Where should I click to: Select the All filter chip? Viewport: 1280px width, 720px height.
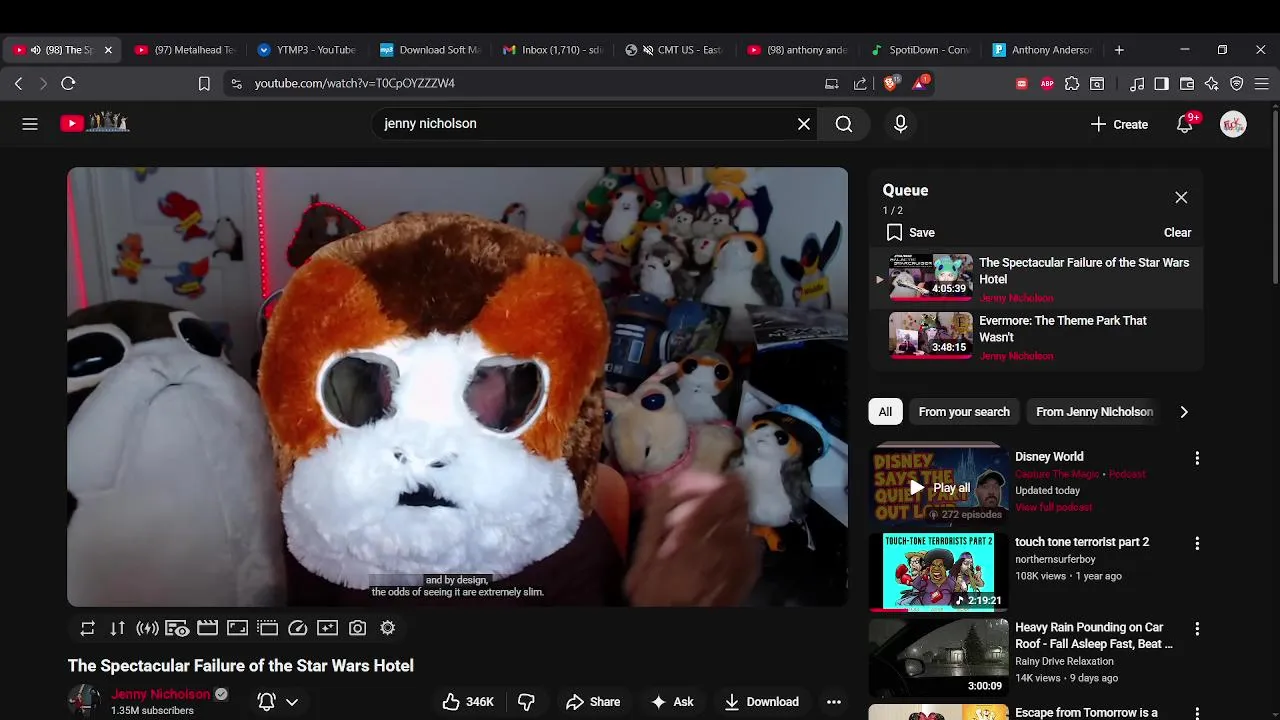click(x=885, y=412)
